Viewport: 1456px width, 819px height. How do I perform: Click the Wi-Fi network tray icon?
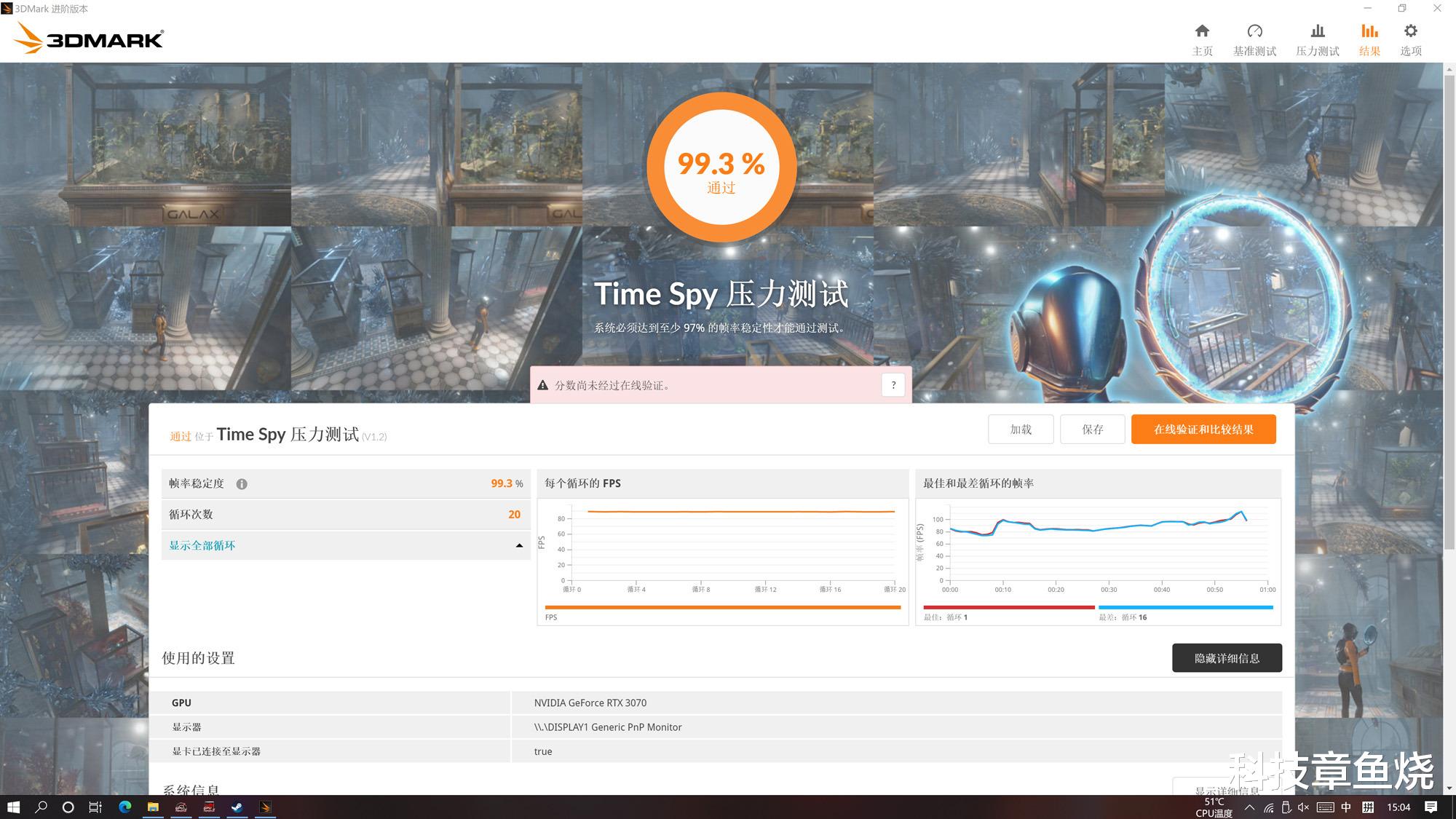tap(1268, 807)
